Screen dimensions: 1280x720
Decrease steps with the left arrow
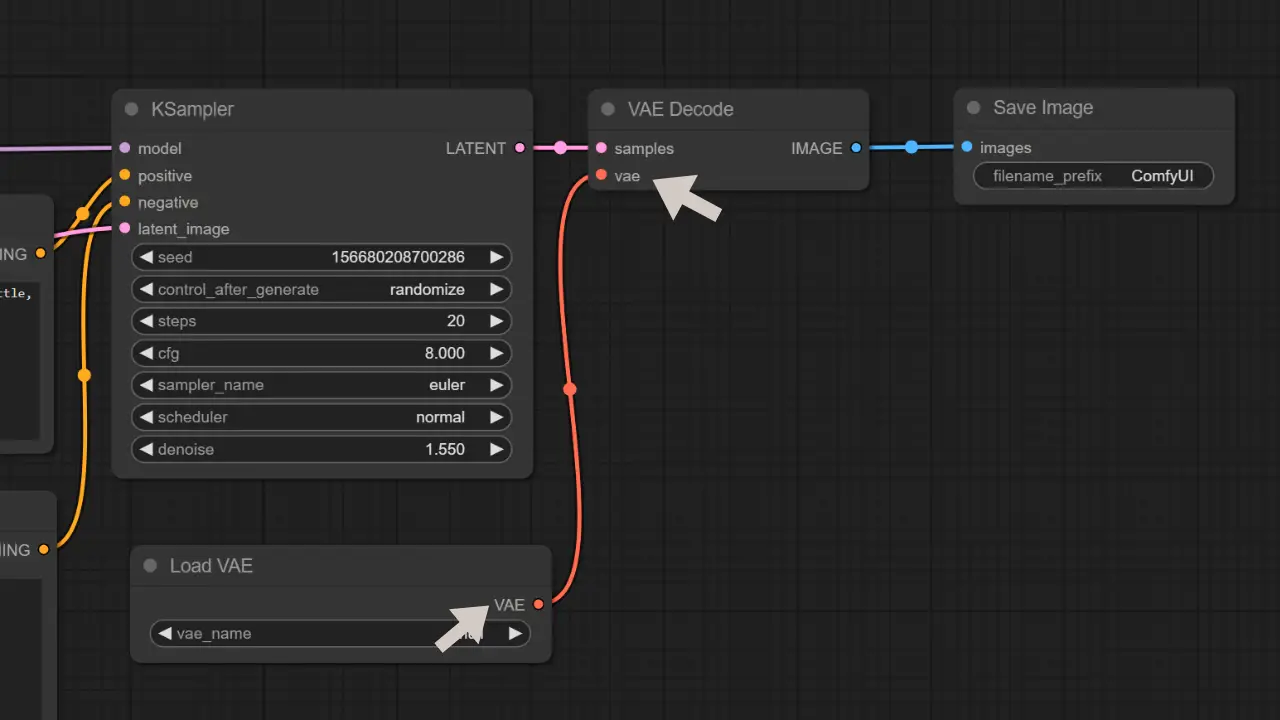146,321
